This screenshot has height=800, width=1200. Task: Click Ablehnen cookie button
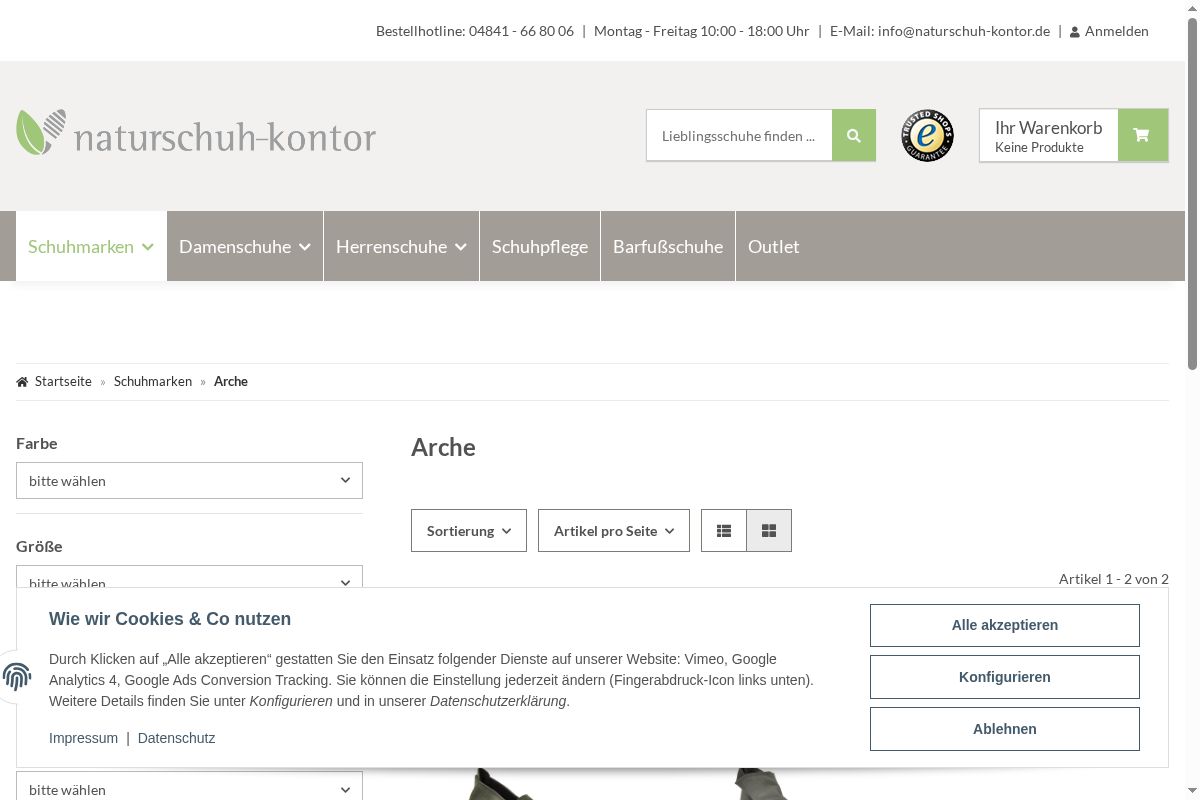click(1005, 729)
